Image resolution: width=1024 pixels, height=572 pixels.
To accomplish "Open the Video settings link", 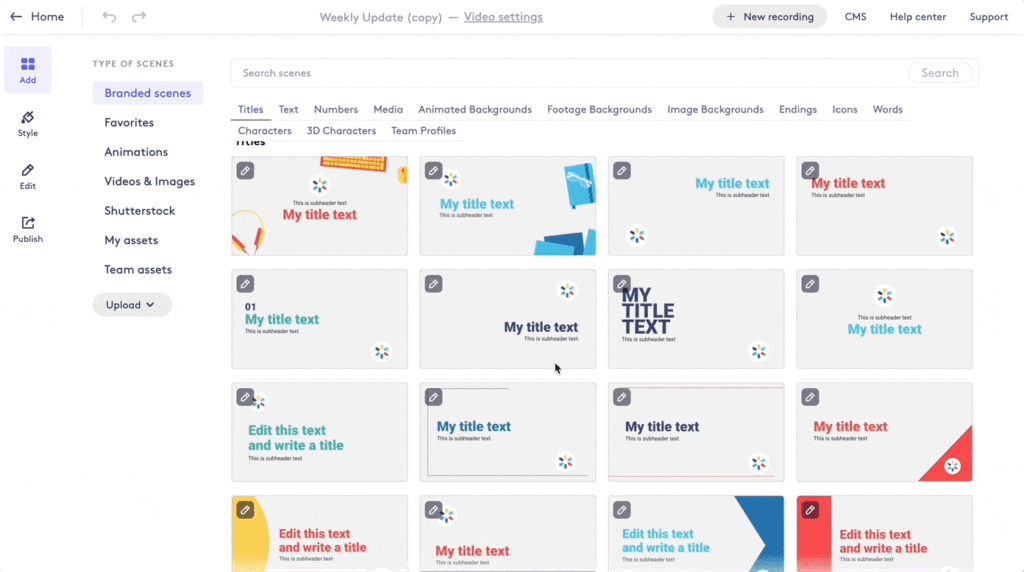I will [x=503, y=17].
